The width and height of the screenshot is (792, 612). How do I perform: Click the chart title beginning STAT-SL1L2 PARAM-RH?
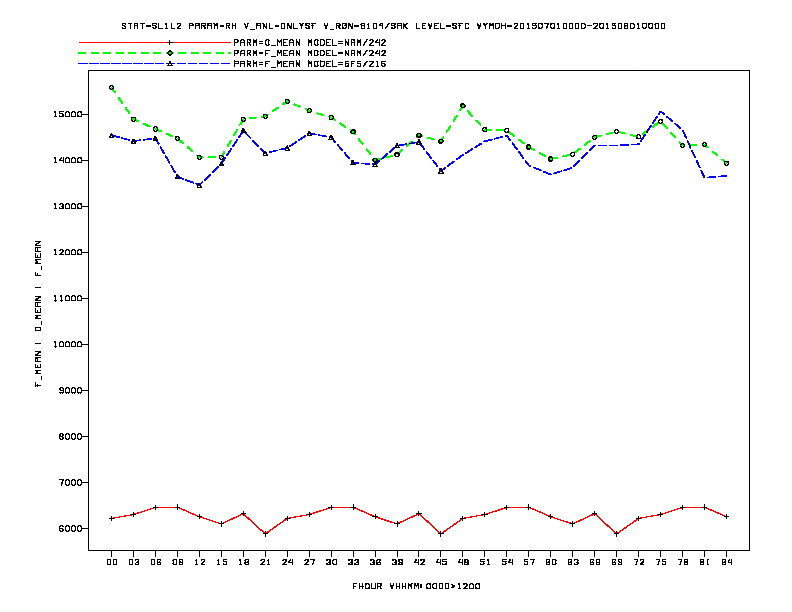click(393, 26)
